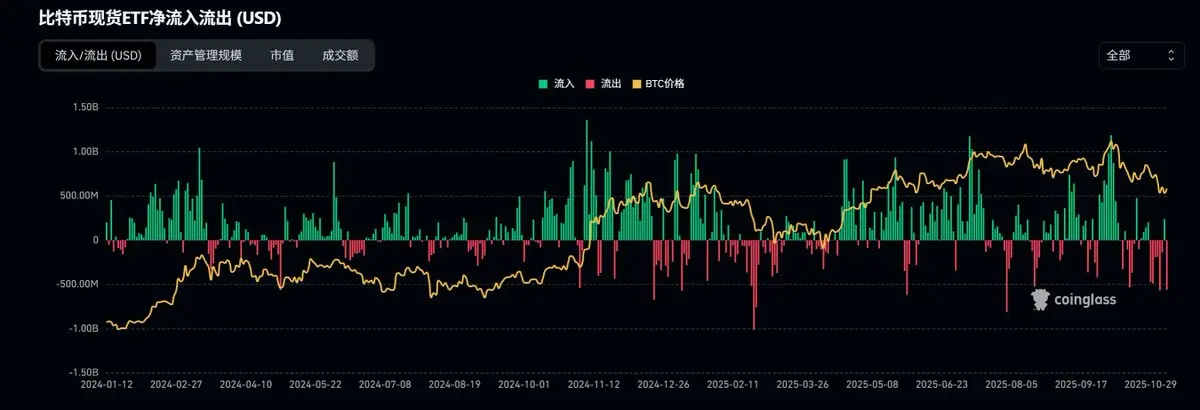Image resolution: width=1200 pixels, height=410 pixels.
Task: Click the 2024-11-12 date label
Action: [593, 383]
